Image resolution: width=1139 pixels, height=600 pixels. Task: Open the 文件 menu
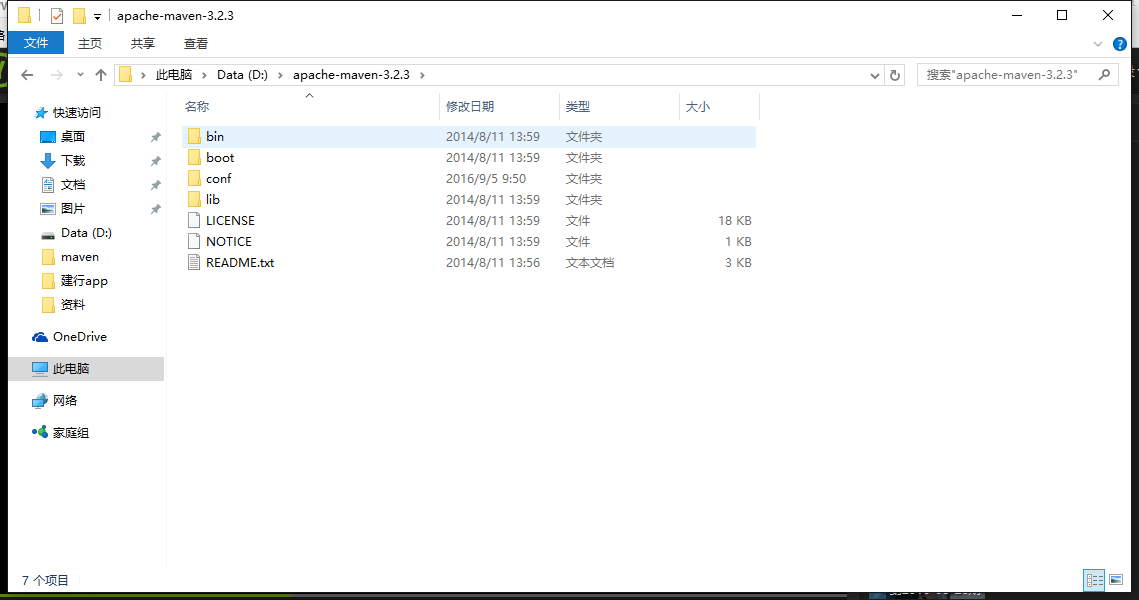point(36,43)
